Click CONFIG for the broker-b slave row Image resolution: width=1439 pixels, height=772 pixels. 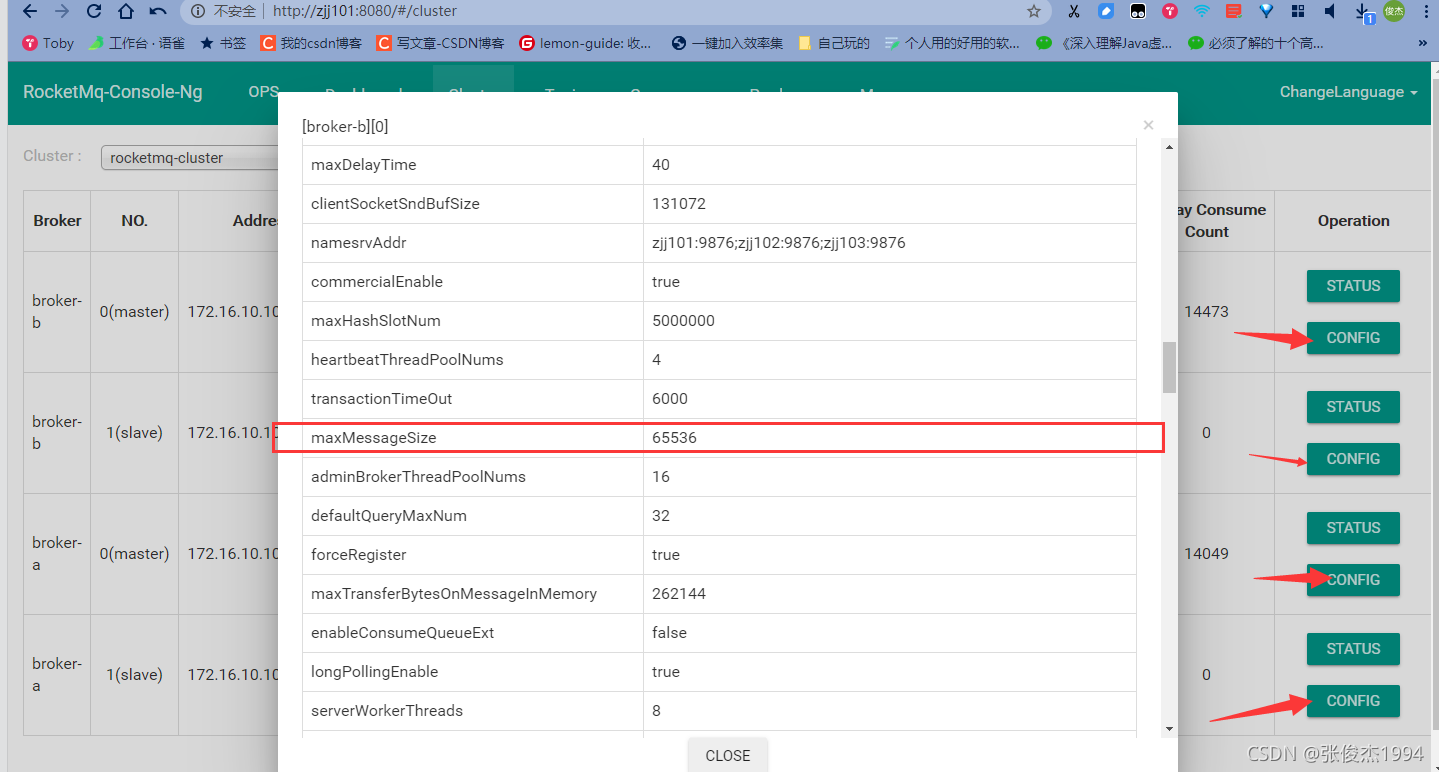pos(1353,459)
